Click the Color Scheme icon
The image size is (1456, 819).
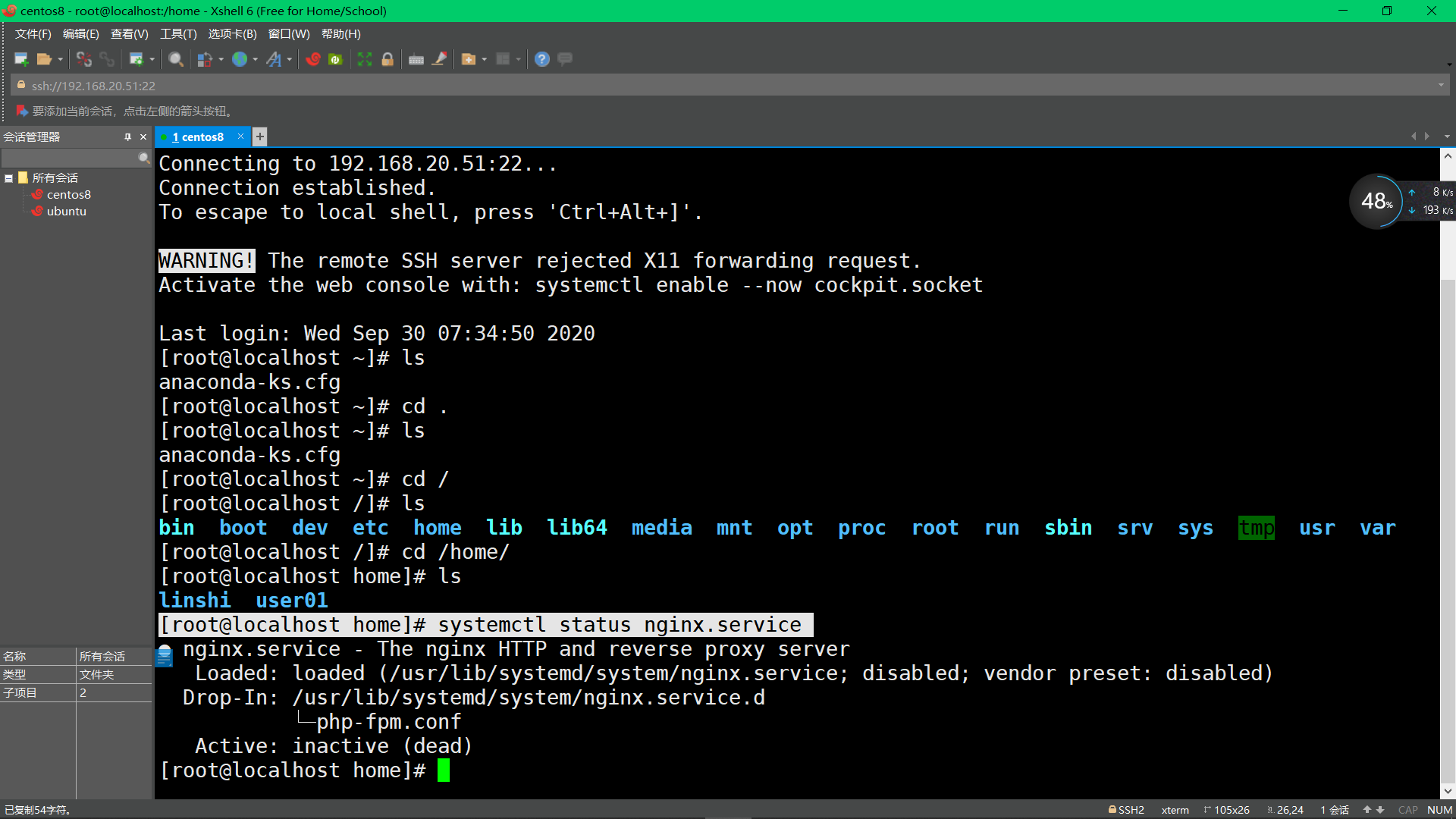(x=205, y=59)
